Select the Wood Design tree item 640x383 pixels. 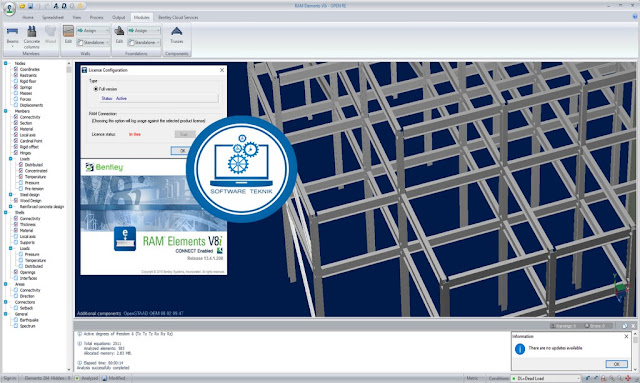31,200
